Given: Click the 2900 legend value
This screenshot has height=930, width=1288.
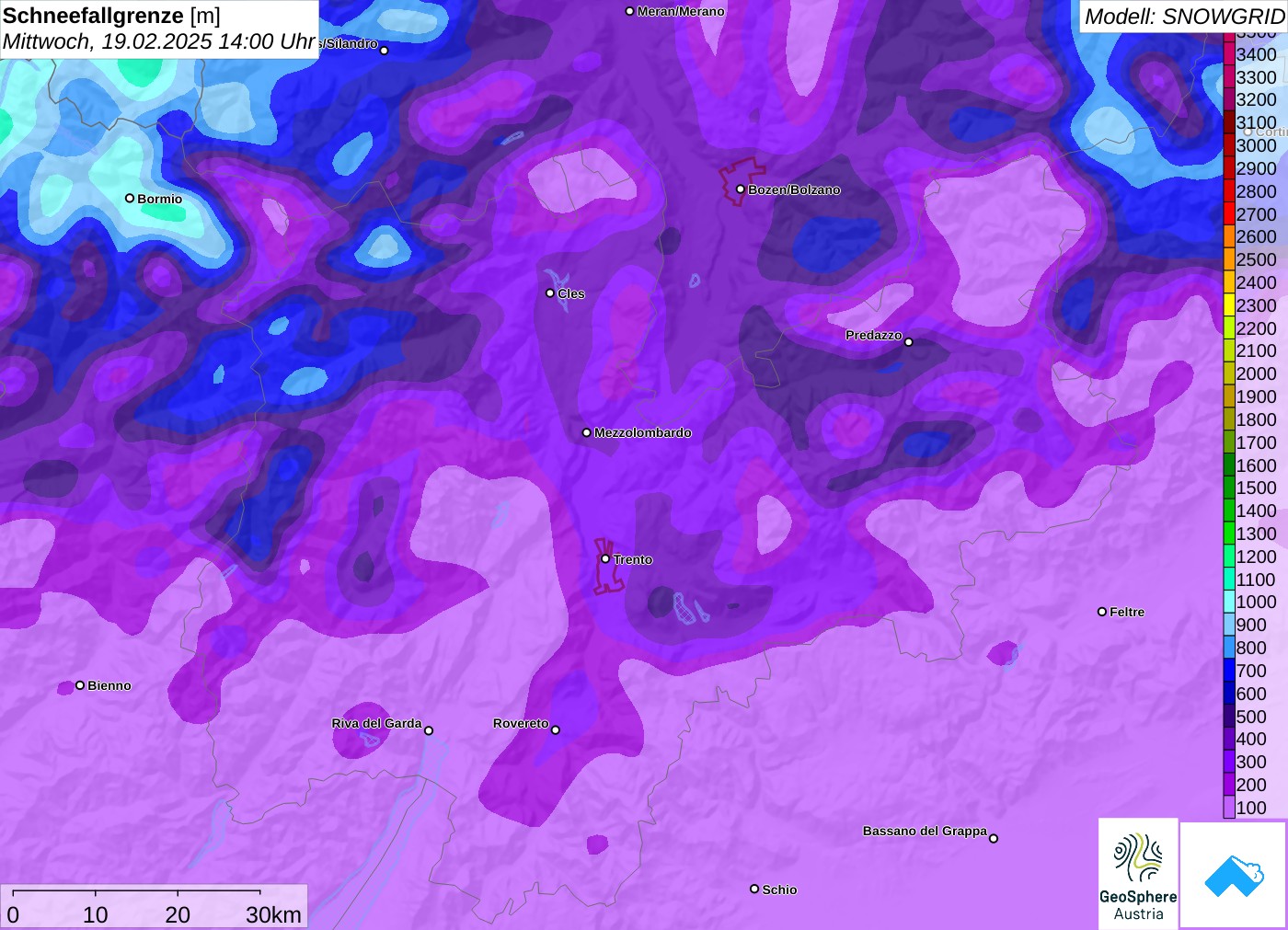Looking at the screenshot, I should point(1256,168).
